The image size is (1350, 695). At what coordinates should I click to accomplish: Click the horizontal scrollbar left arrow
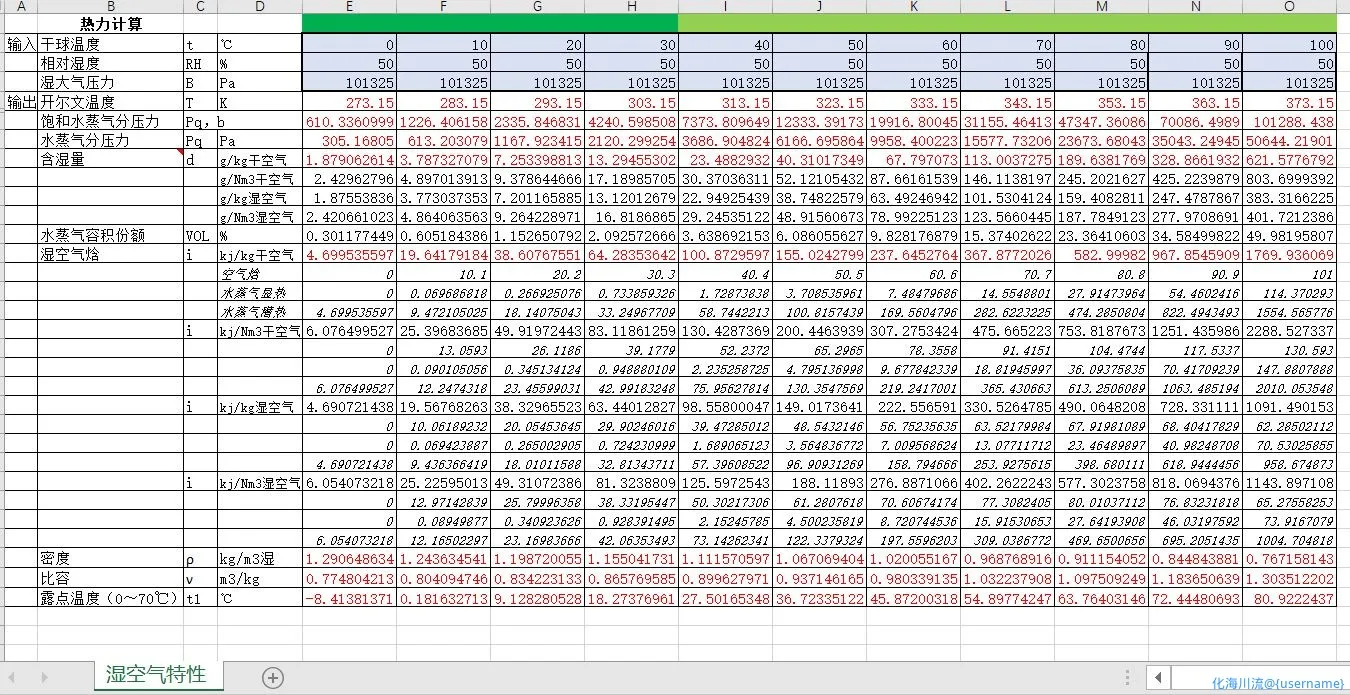click(x=1158, y=677)
